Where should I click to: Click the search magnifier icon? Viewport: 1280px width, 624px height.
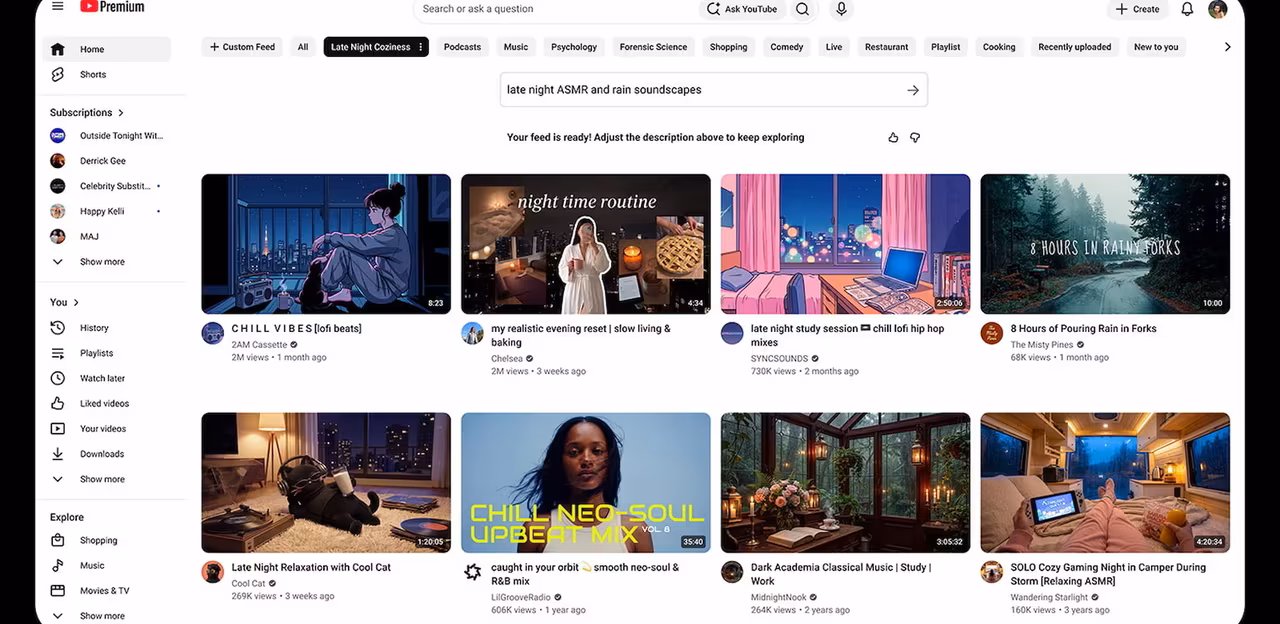pos(802,9)
